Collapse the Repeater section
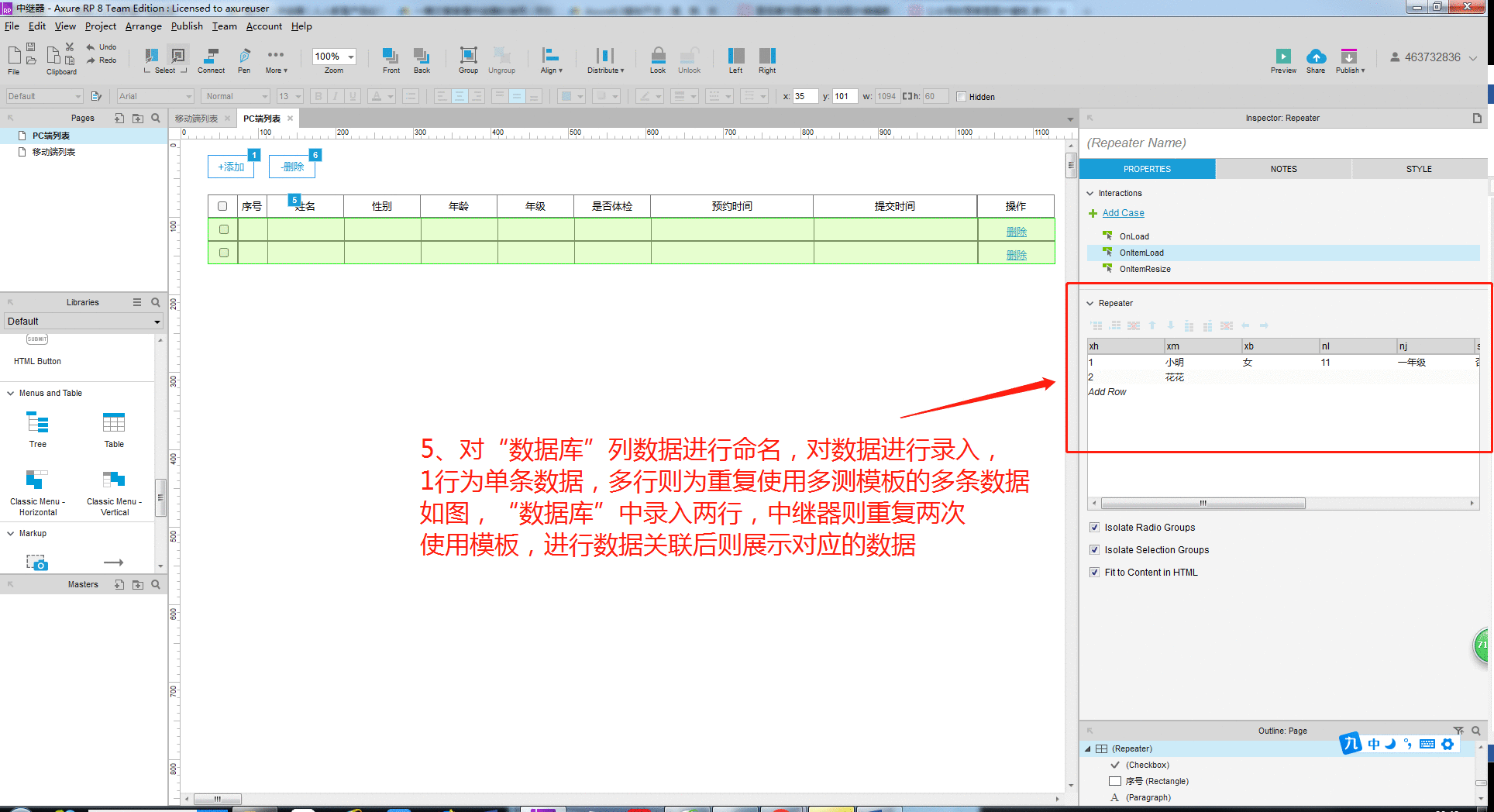Screen dimensions: 1494x812 (1090, 304)
